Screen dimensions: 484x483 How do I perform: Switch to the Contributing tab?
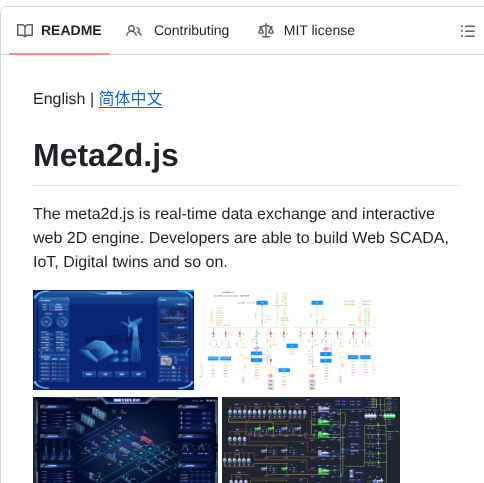pyautogui.click(x=177, y=31)
